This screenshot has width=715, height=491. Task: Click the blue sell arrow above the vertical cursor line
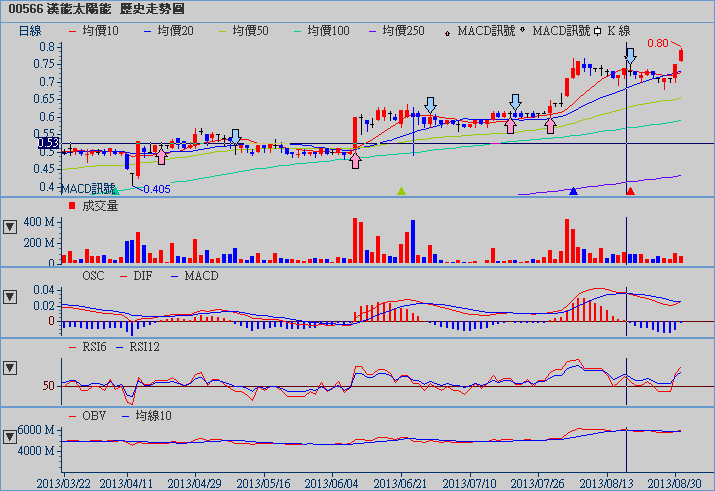[629, 57]
